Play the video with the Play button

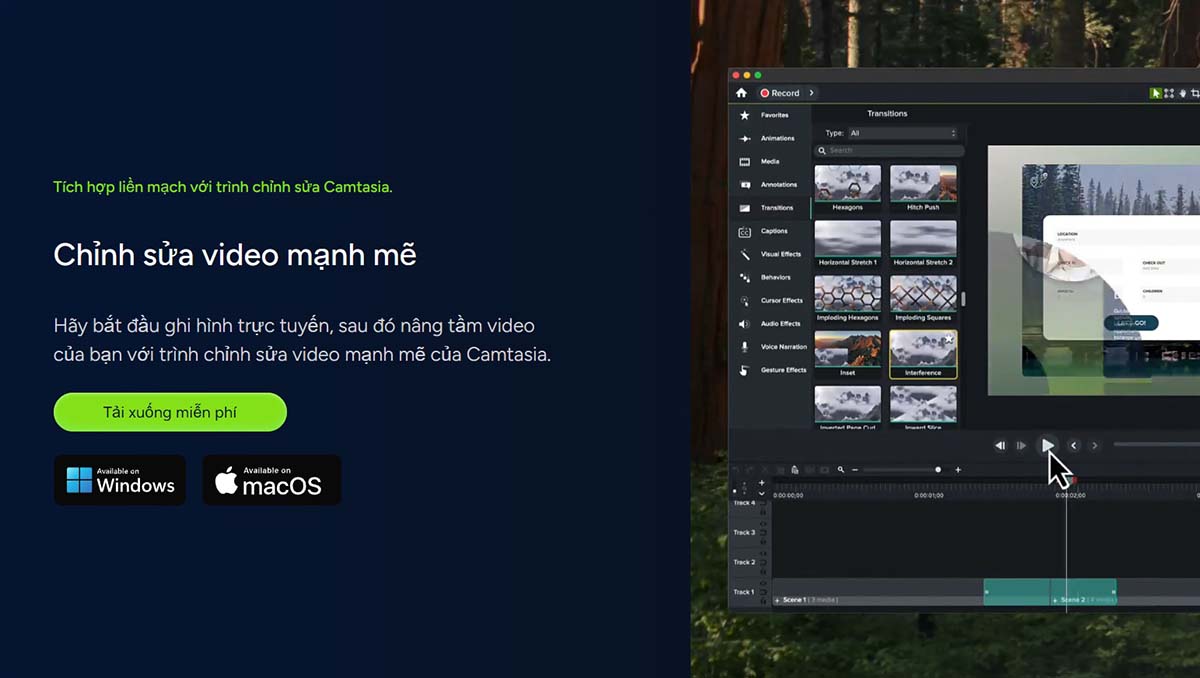pyautogui.click(x=1047, y=445)
